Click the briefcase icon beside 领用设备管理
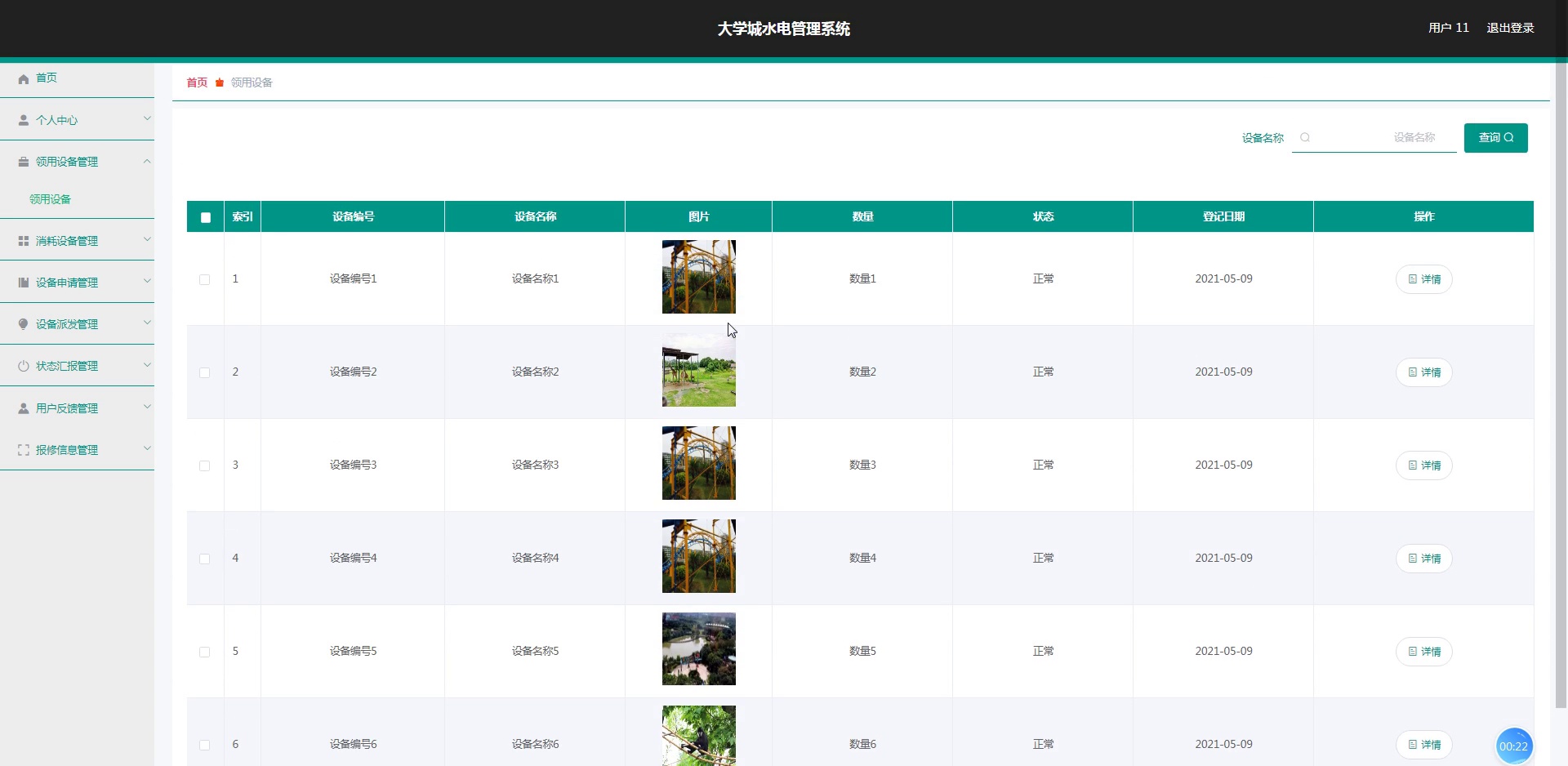The width and height of the screenshot is (1568, 766). pyautogui.click(x=24, y=162)
